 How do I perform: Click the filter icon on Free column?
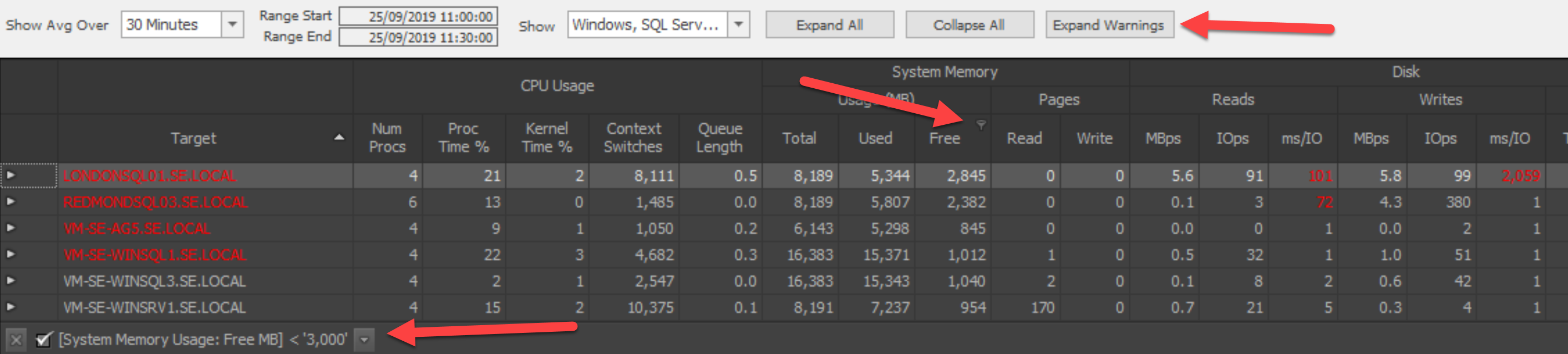[x=981, y=125]
